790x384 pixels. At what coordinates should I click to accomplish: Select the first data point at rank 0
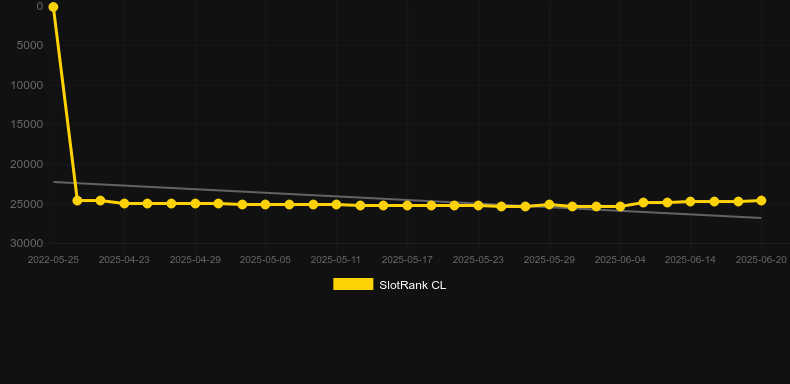point(53,7)
